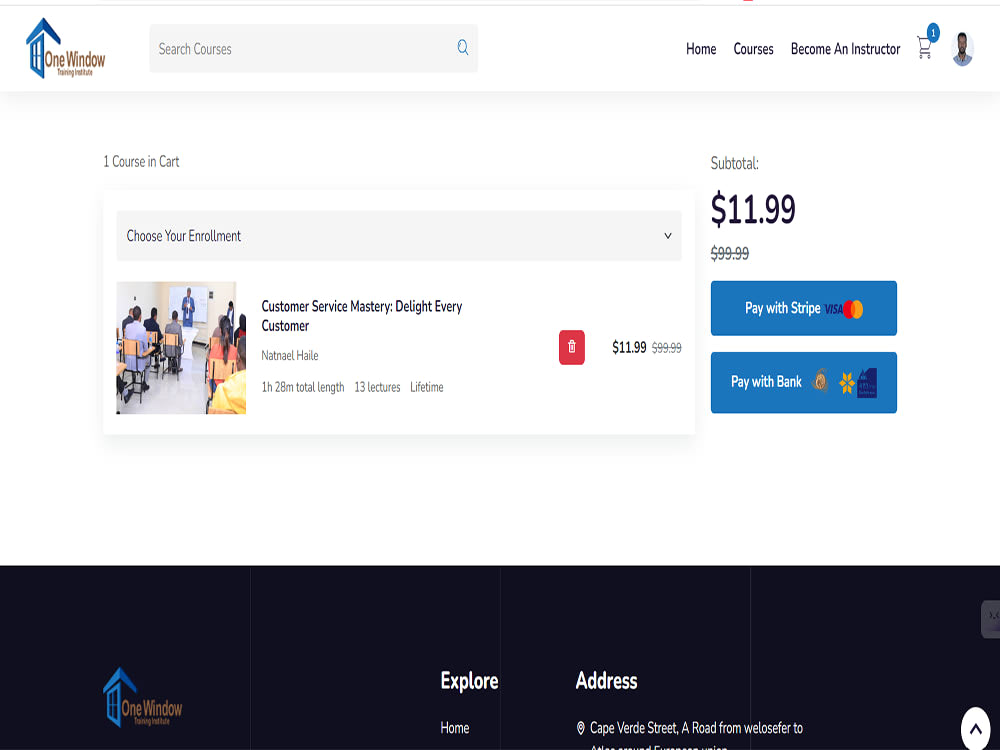The width and height of the screenshot is (1000, 750).
Task: Click the One Window logo in the header
Action: point(65,48)
